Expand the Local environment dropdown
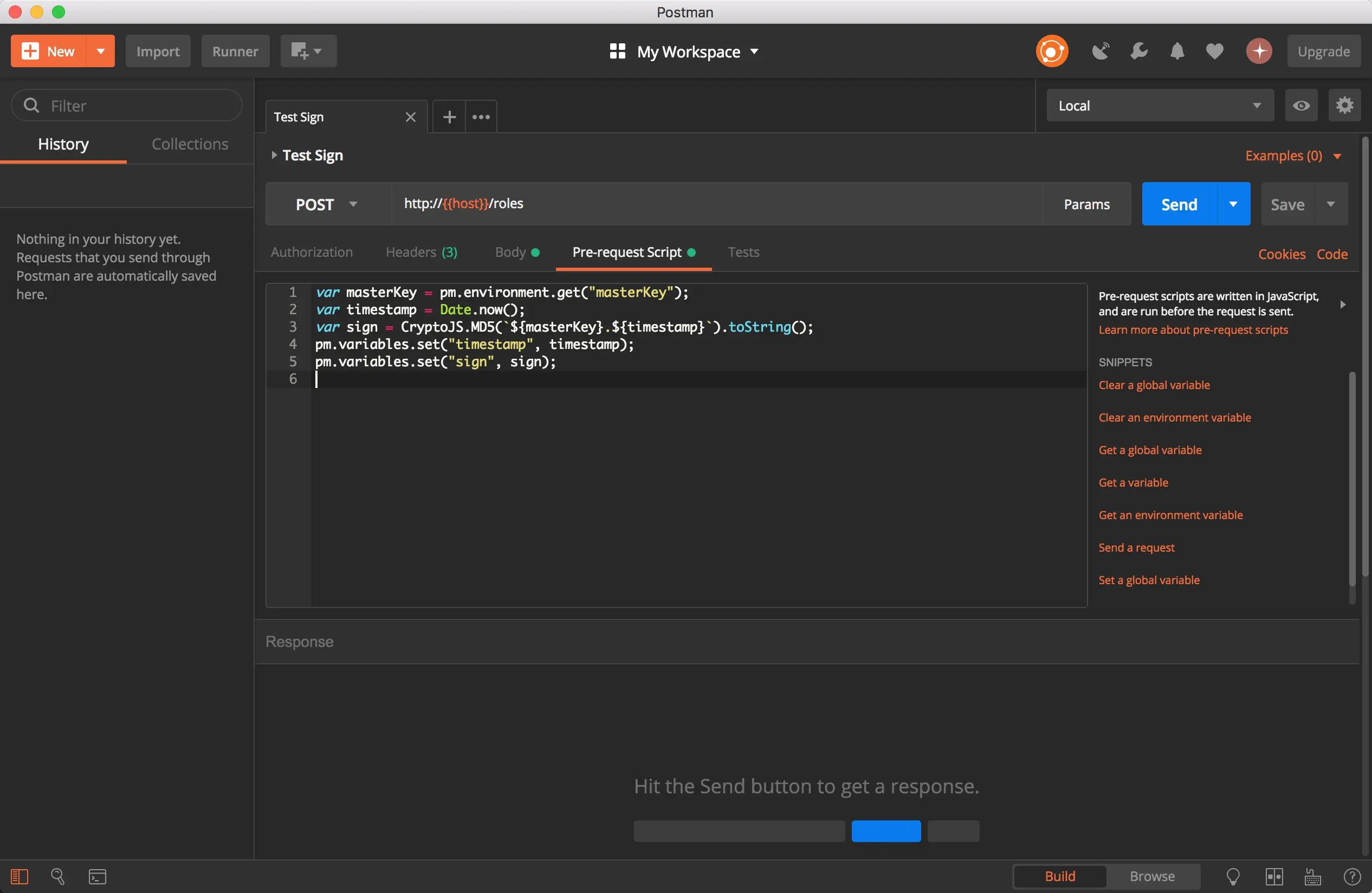 click(1159, 106)
